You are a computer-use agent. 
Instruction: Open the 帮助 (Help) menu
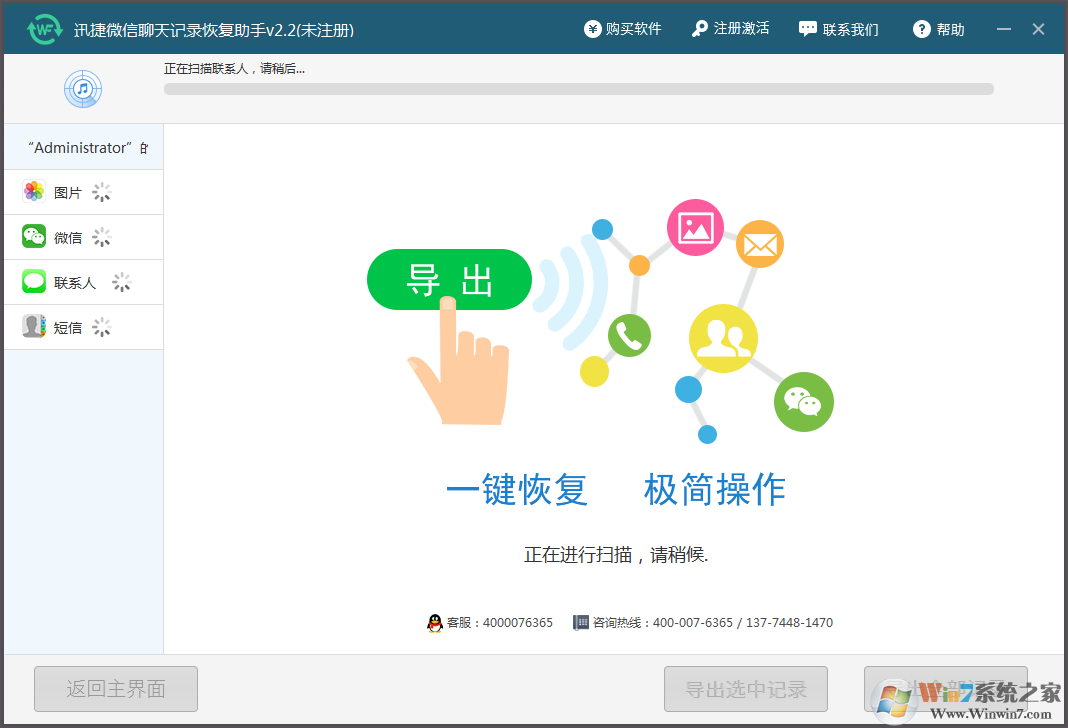938,29
